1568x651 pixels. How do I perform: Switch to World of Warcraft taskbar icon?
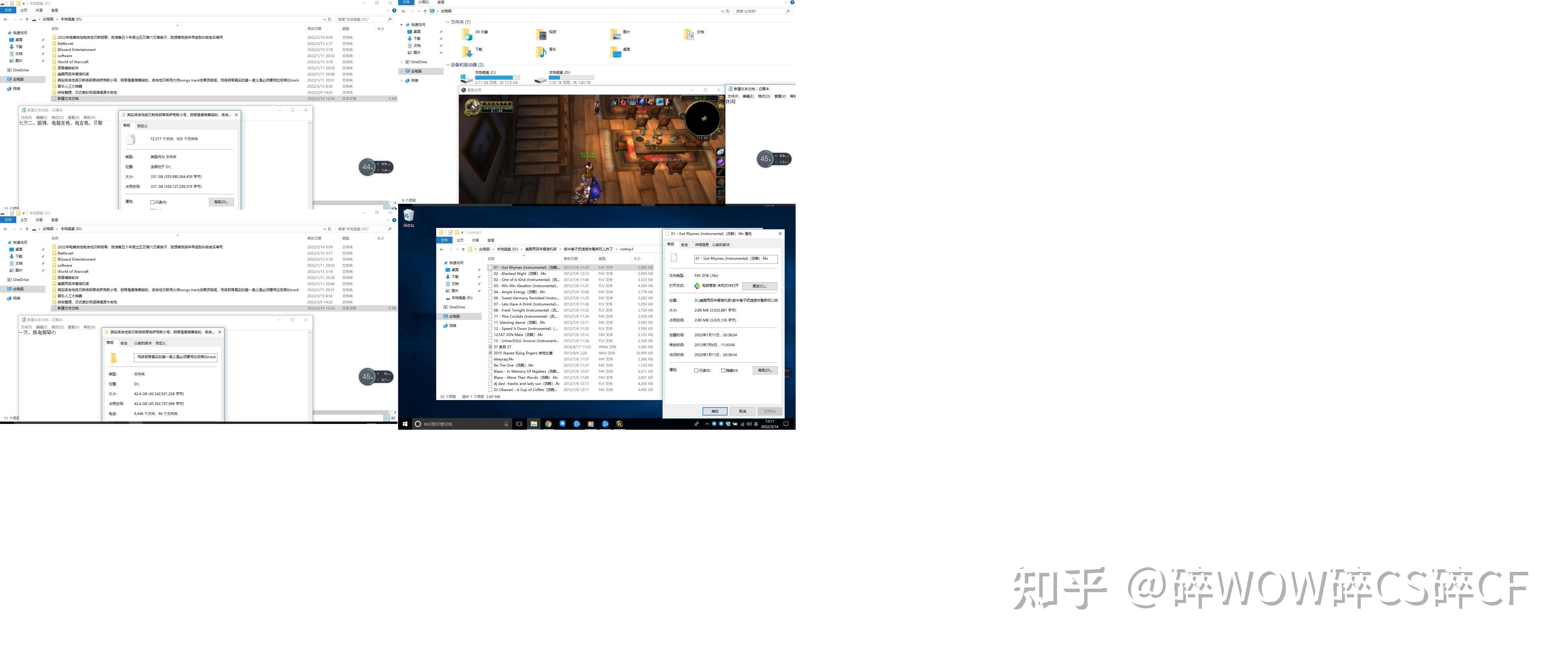pos(619,424)
